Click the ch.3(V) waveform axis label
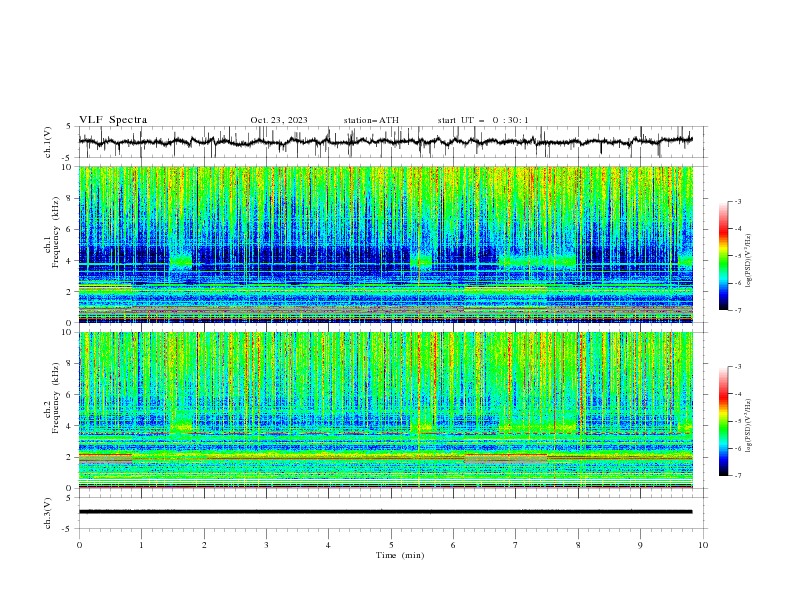Image resolution: width=792 pixels, height=612 pixels. [x=48, y=513]
